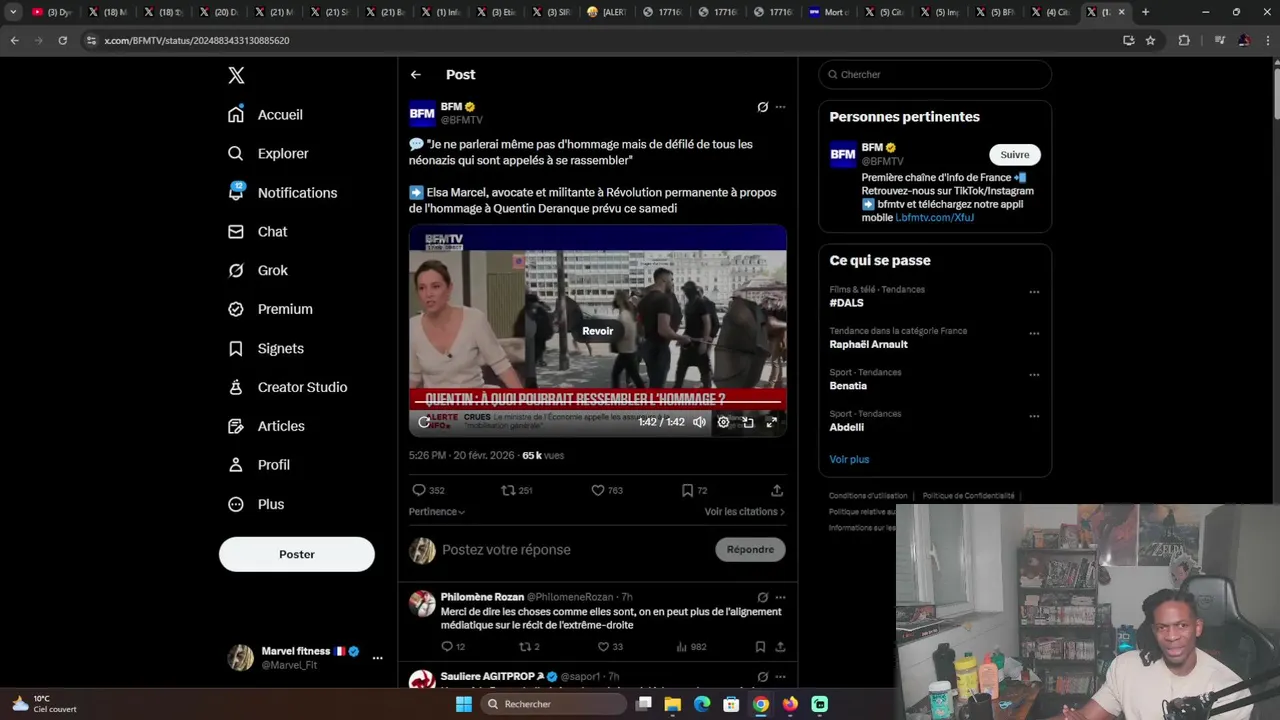More options for Benatia trend
The image size is (1280, 720).
click(x=1034, y=375)
